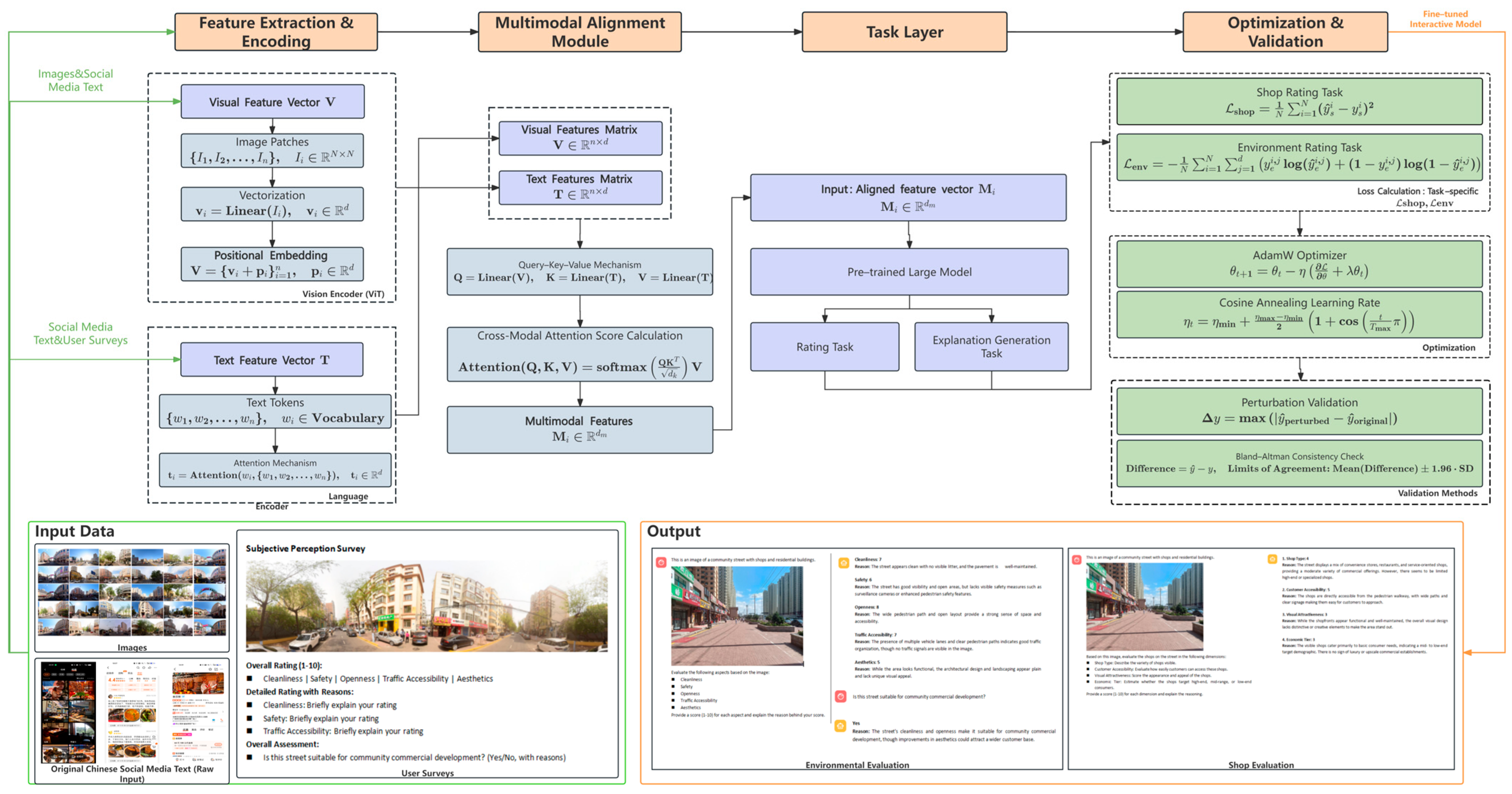The image size is (1512, 794).
Task: Click the AdamW Optimizer green box
Action: coord(1299,264)
